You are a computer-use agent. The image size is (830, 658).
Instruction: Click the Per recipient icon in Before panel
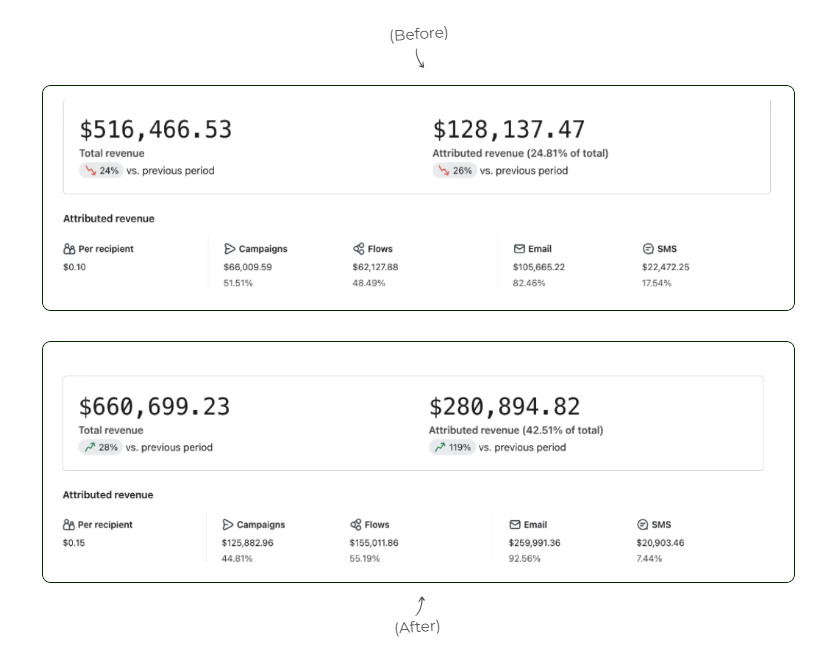tap(69, 249)
